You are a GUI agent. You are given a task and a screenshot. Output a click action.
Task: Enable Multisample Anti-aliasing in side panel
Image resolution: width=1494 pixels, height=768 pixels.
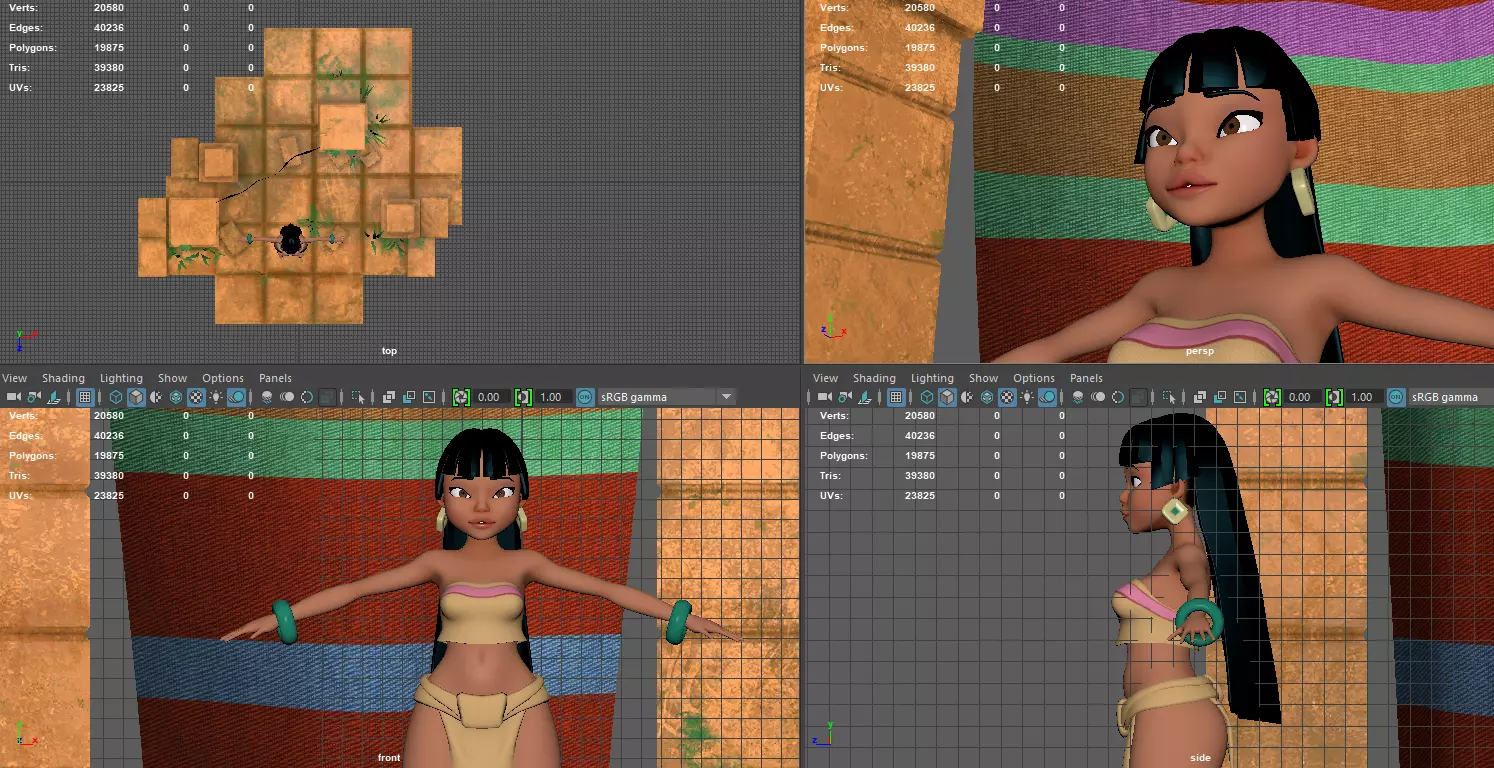click(1118, 397)
